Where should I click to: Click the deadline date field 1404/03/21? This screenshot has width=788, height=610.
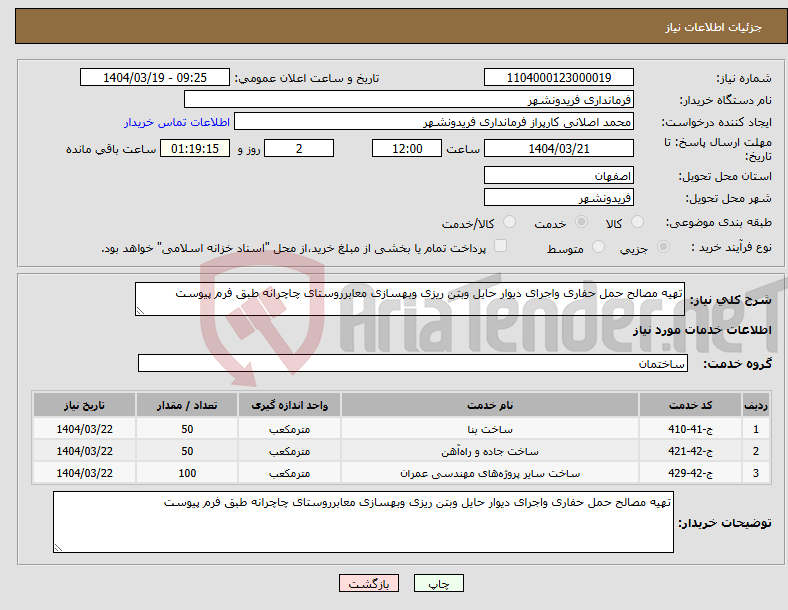tap(559, 148)
